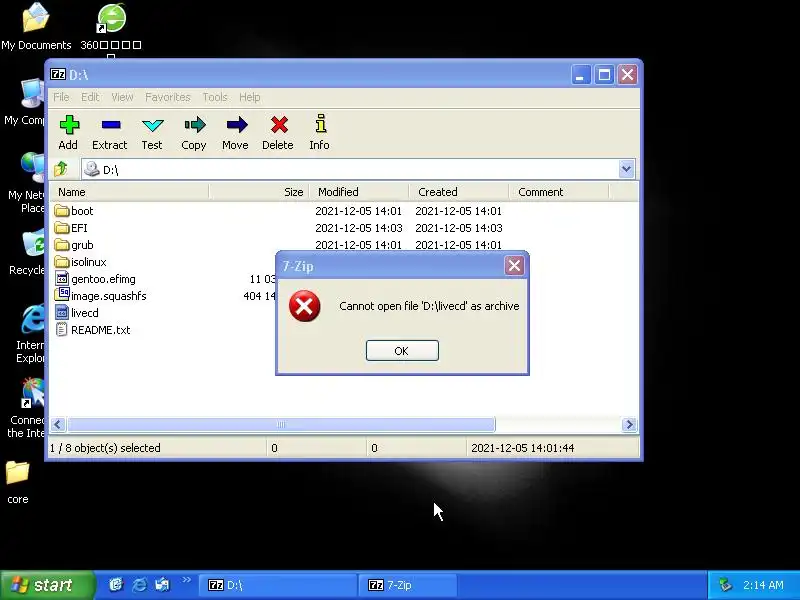Click the Move toolbar icon
Image resolution: width=800 pixels, height=600 pixels.
(236, 125)
